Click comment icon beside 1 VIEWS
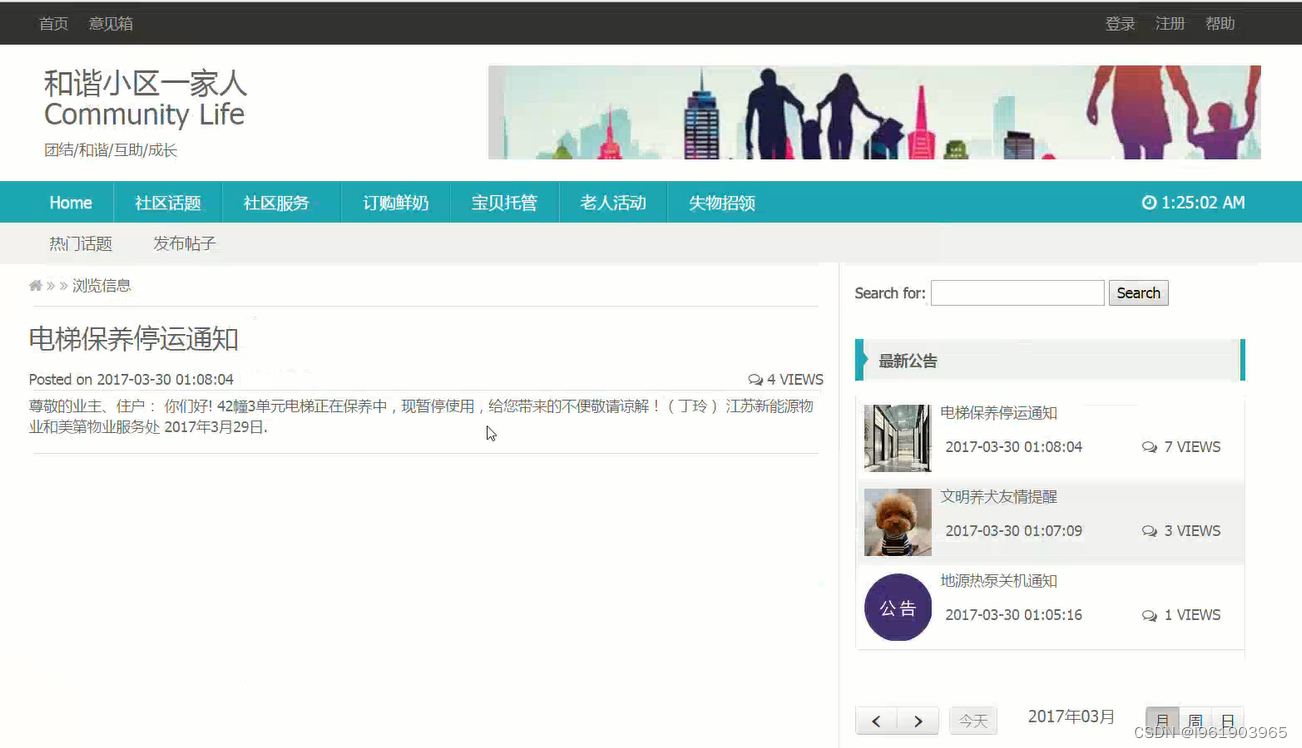This screenshot has width=1302, height=748. coord(1149,615)
